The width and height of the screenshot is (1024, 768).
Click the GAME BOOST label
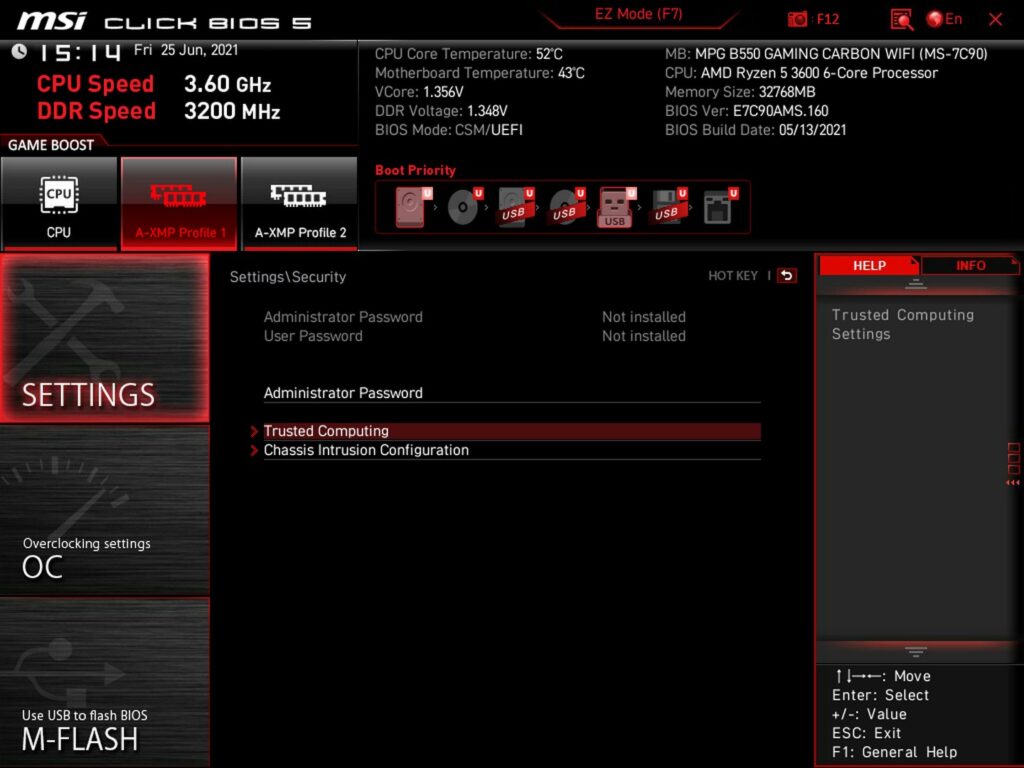coord(51,145)
